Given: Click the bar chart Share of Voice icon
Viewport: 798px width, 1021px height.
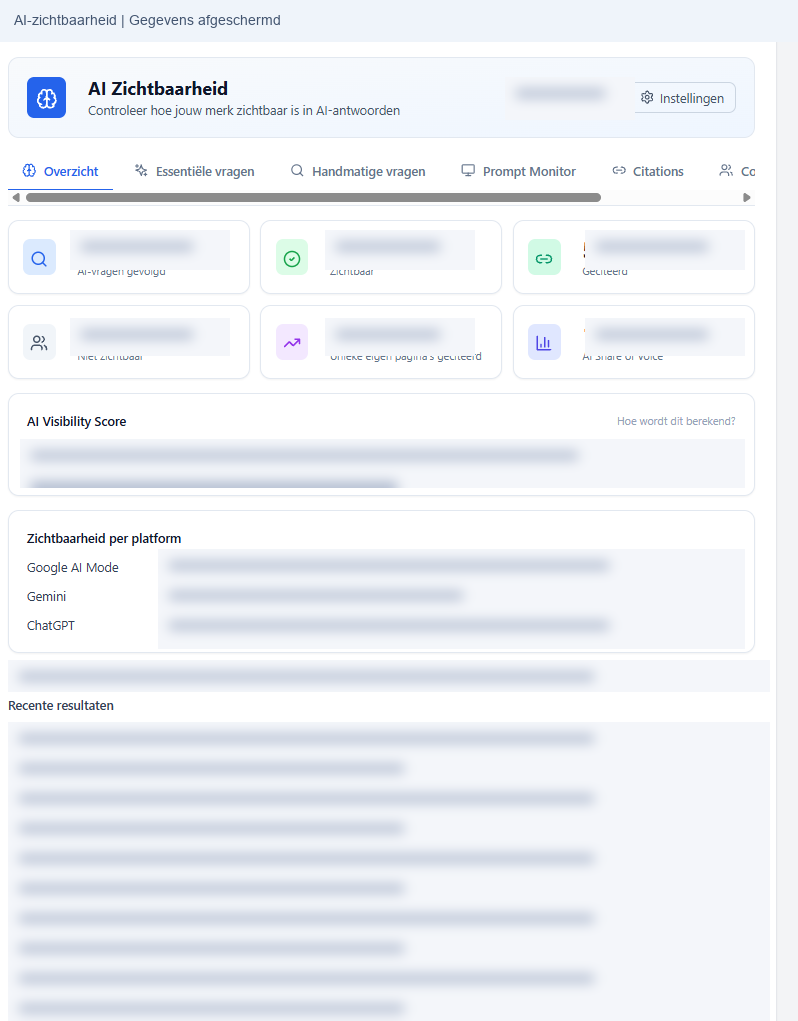Looking at the screenshot, I should (544, 343).
